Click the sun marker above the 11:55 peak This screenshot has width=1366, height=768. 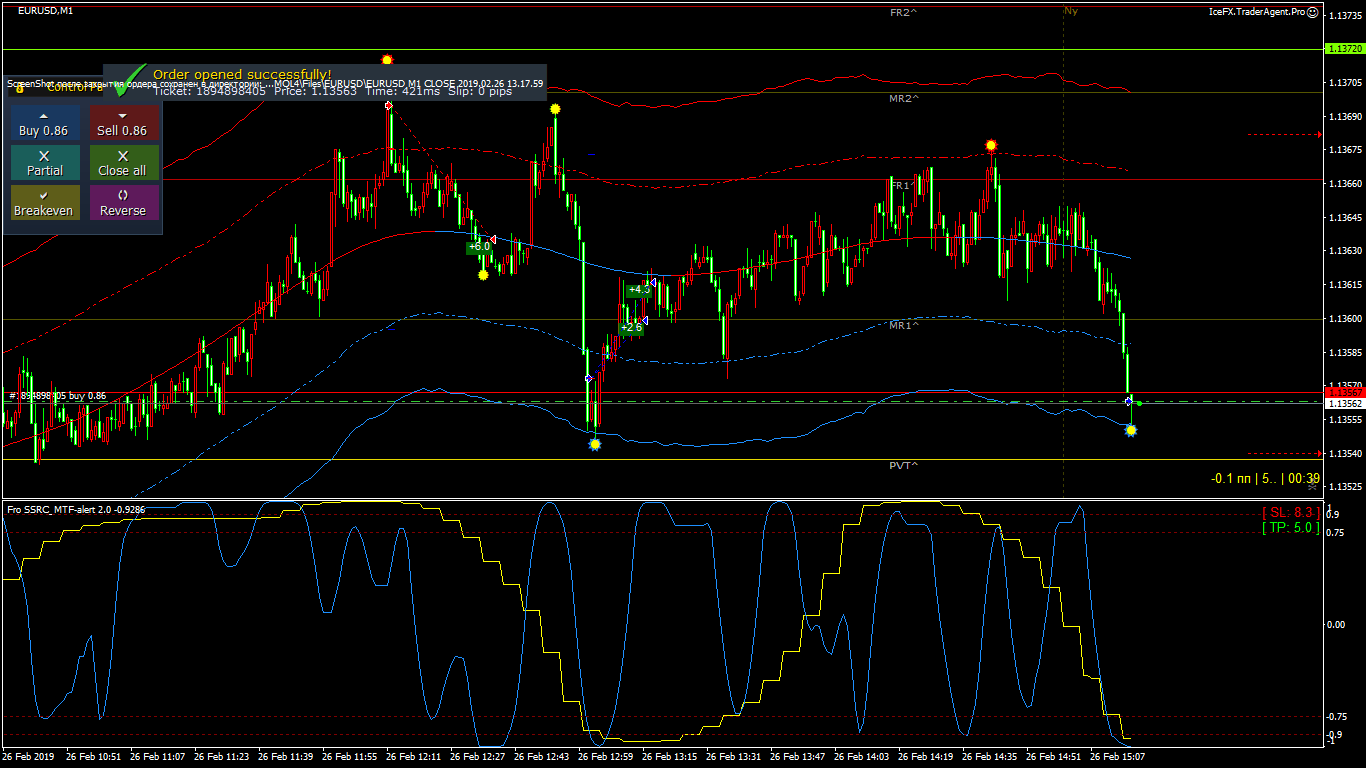[x=387, y=61]
